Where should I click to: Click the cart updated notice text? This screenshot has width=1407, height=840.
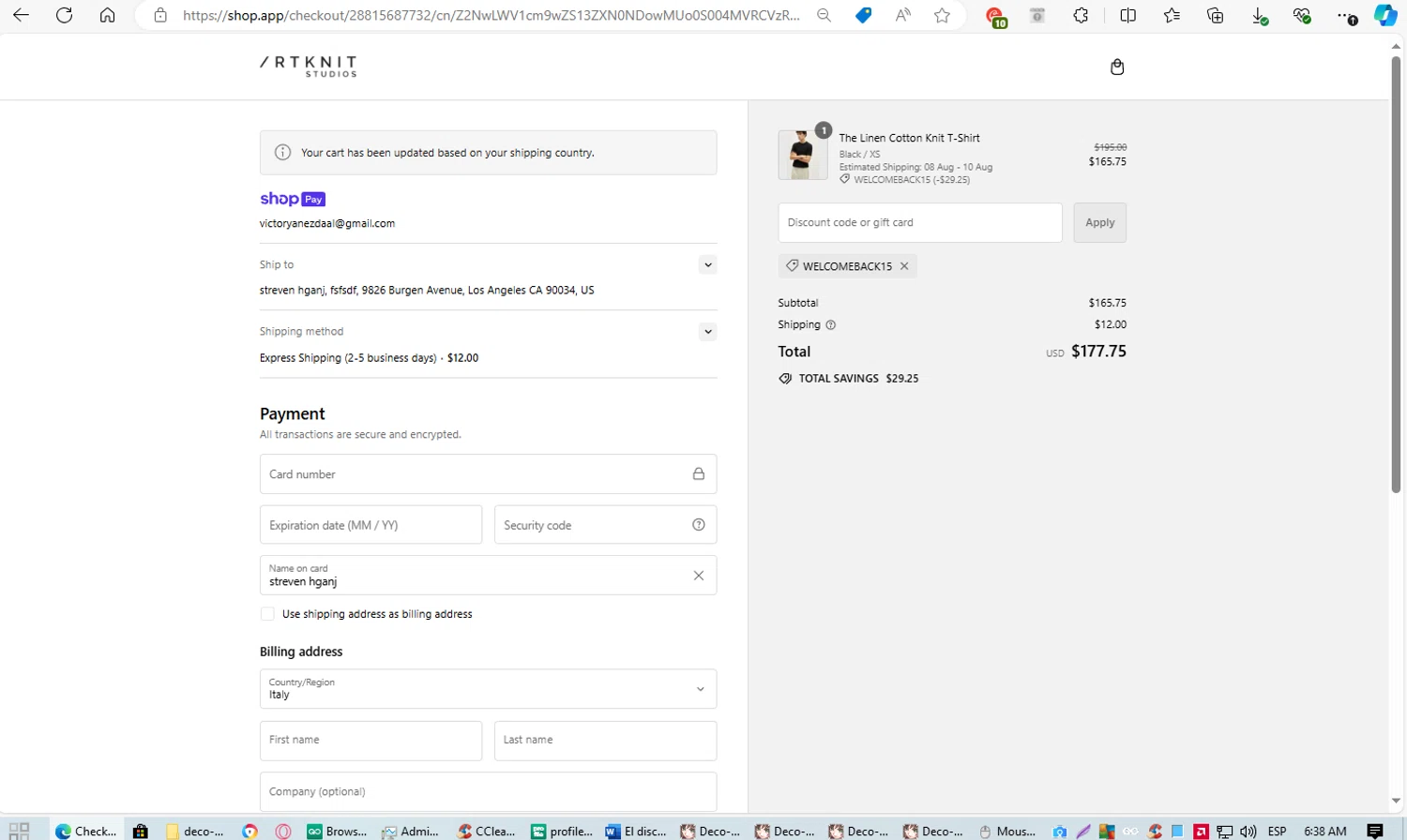[447, 153]
